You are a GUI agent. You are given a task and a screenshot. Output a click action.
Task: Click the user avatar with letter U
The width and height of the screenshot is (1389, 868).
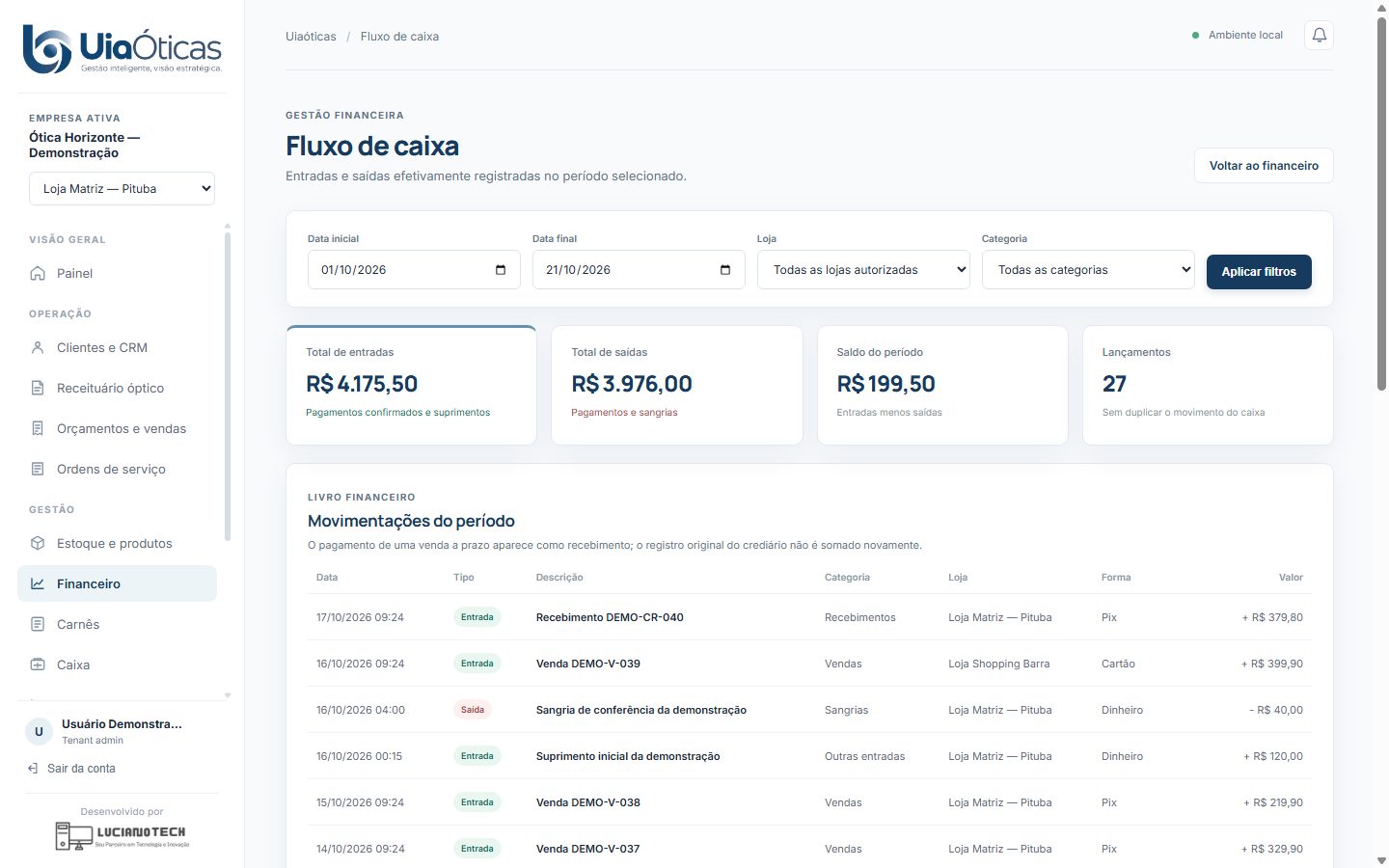pos(39,731)
